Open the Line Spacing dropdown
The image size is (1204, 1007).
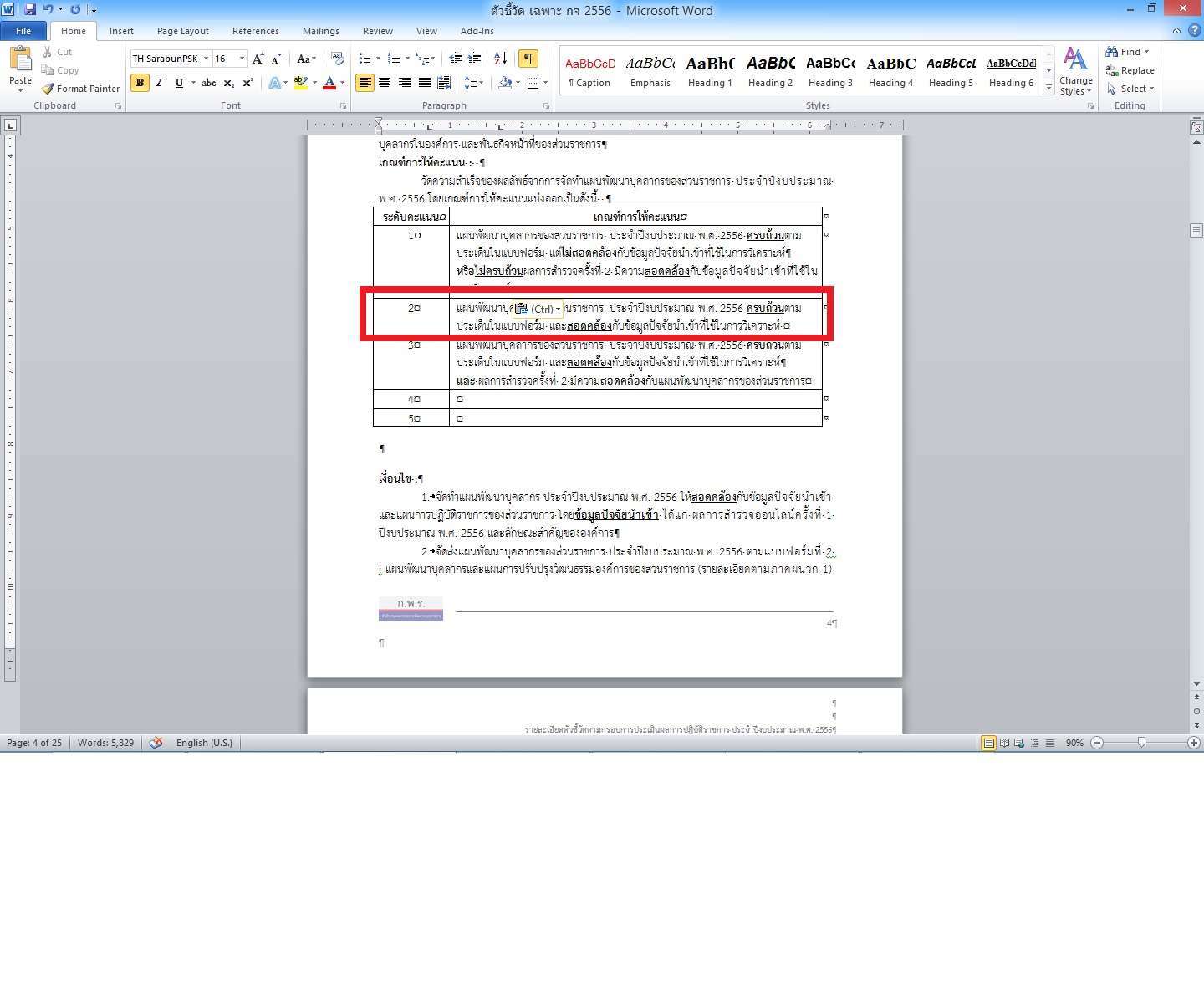(x=474, y=83)
